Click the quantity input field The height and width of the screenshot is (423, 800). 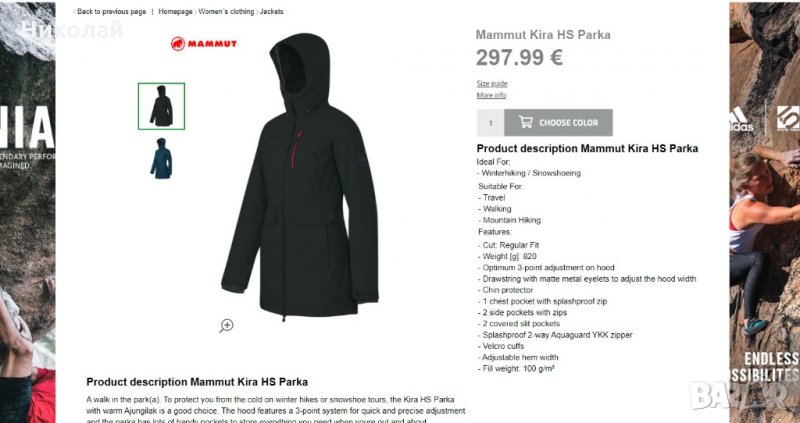[x=490, y=123]
